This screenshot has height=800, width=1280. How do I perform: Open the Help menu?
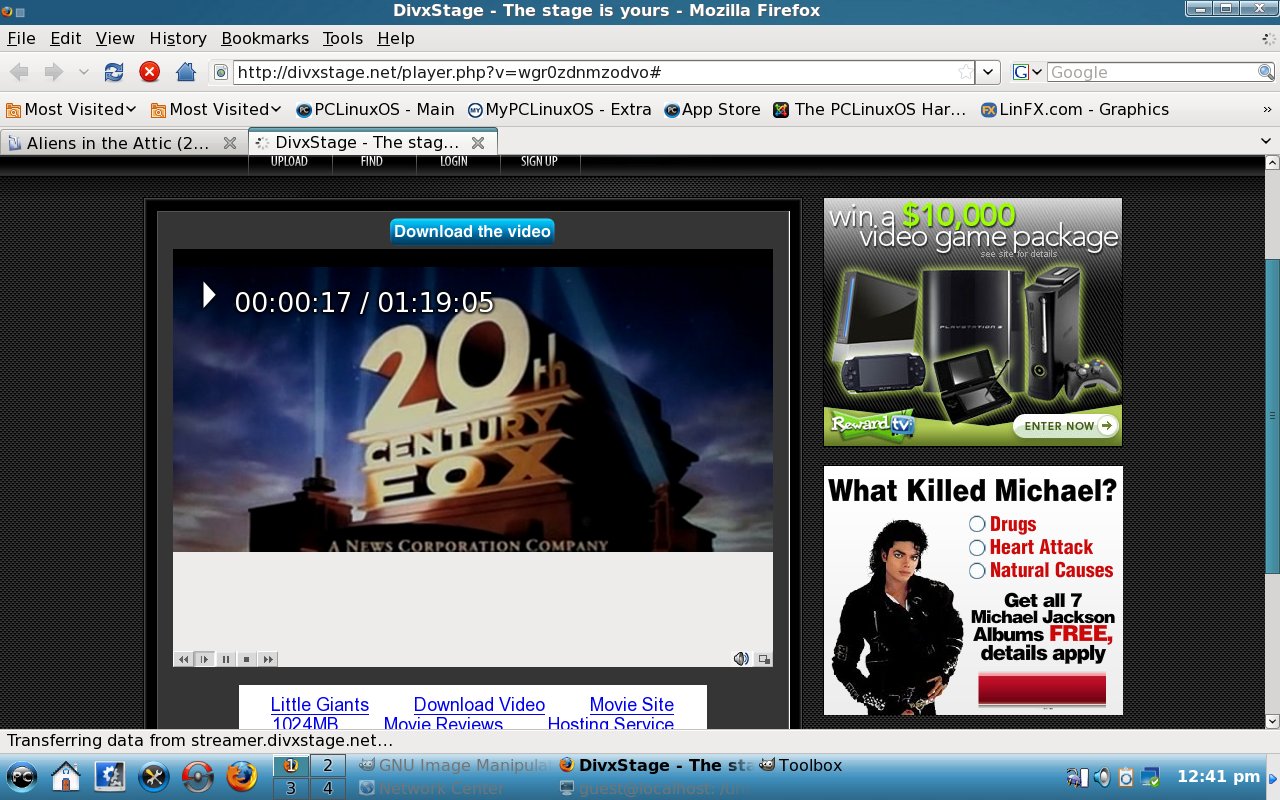coord(396,38)
